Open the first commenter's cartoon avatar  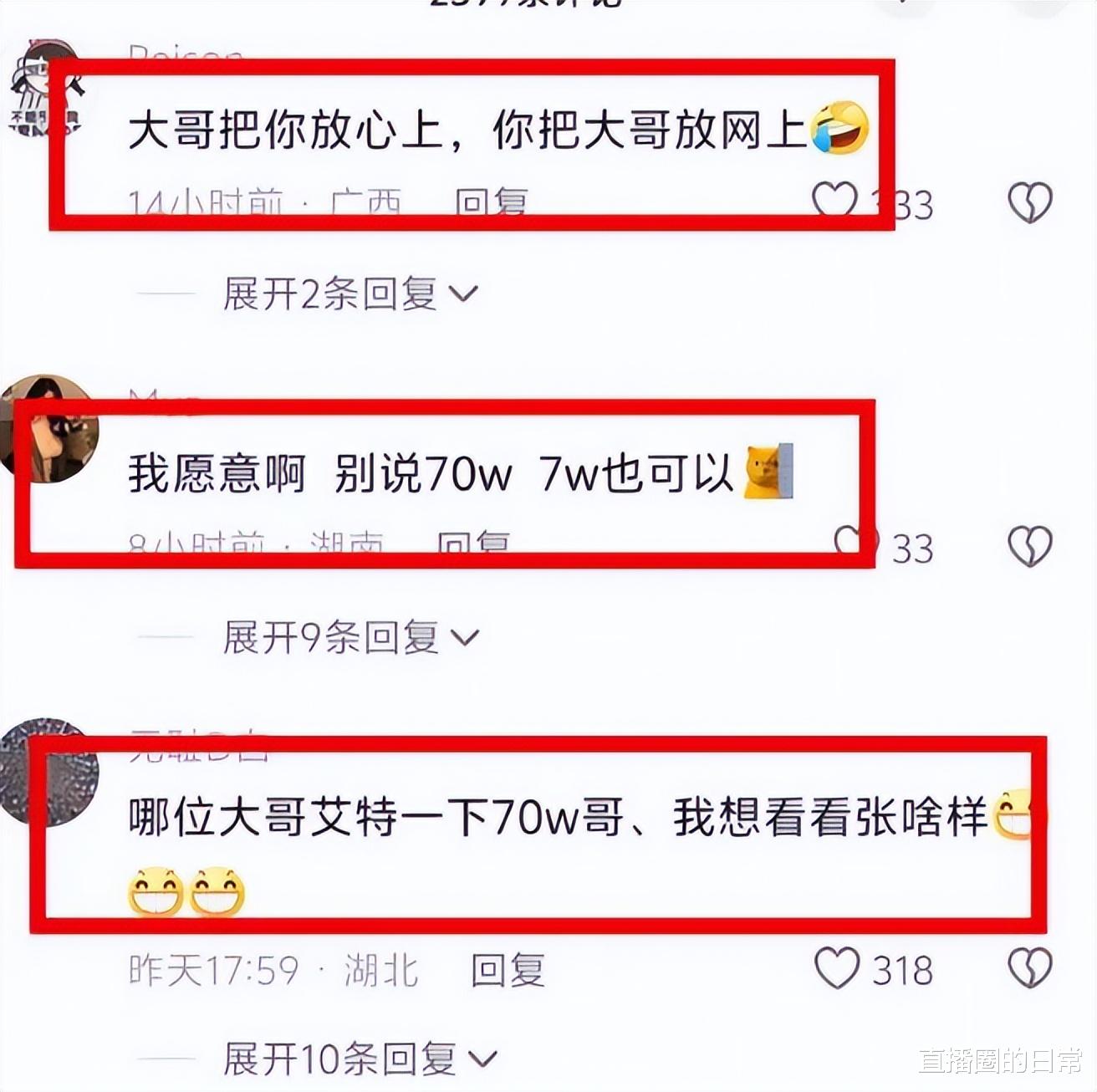(x=44, y=89)
